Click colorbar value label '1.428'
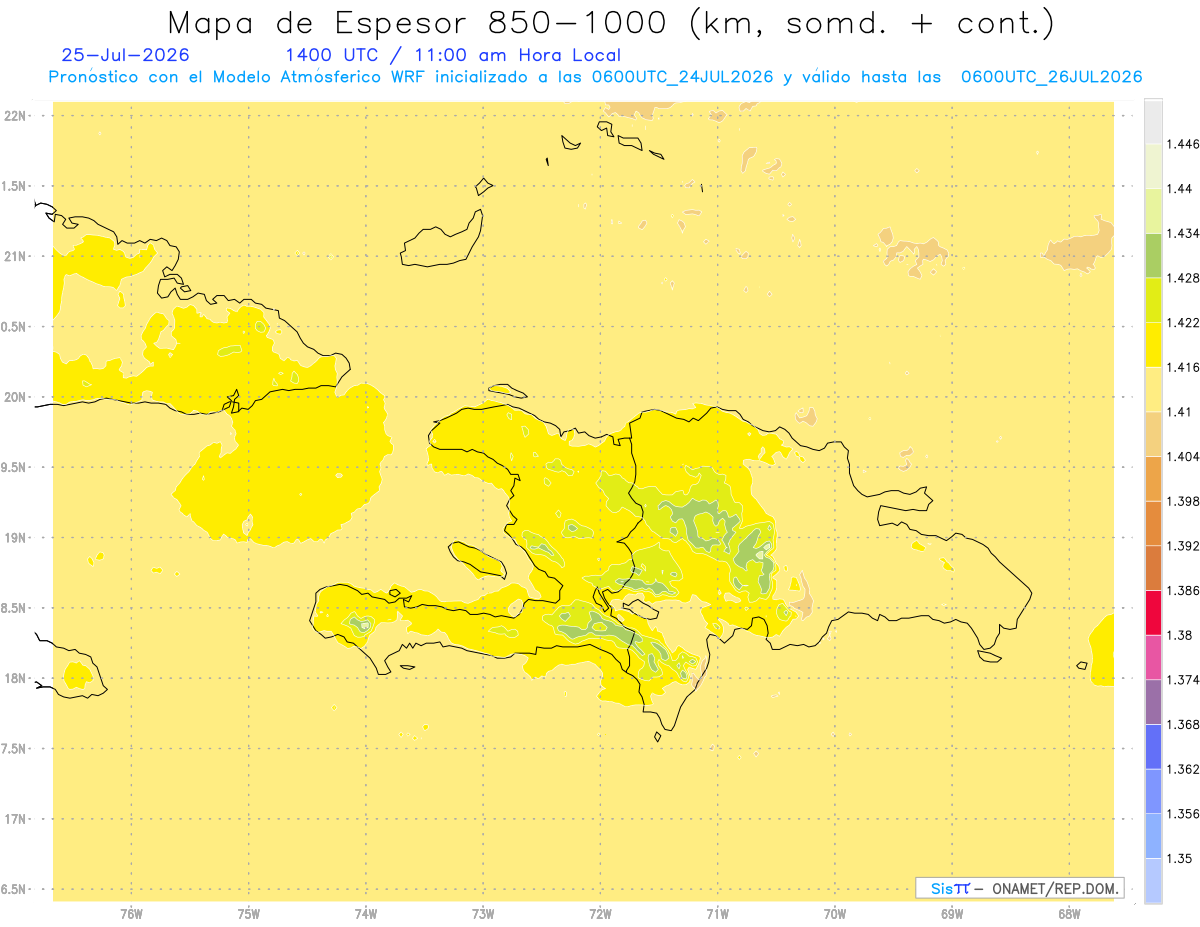This screenshot has height=927, width=1200. (1183, 278)
